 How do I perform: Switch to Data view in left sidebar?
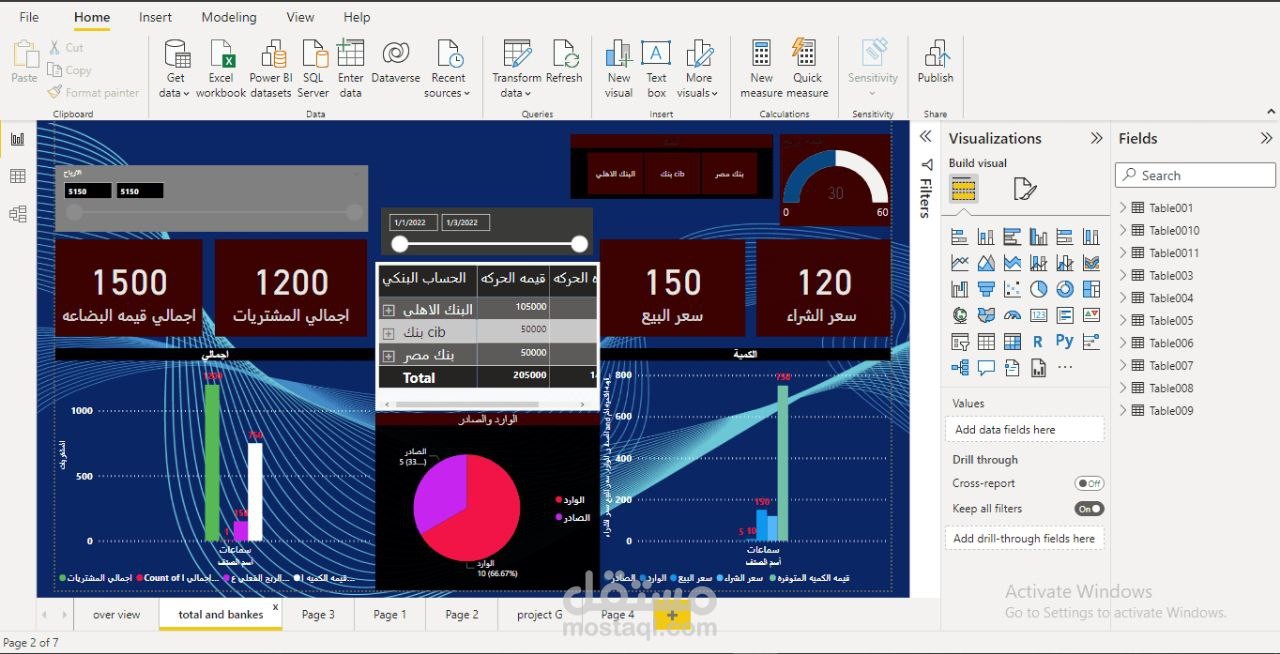tap(17, 176)
